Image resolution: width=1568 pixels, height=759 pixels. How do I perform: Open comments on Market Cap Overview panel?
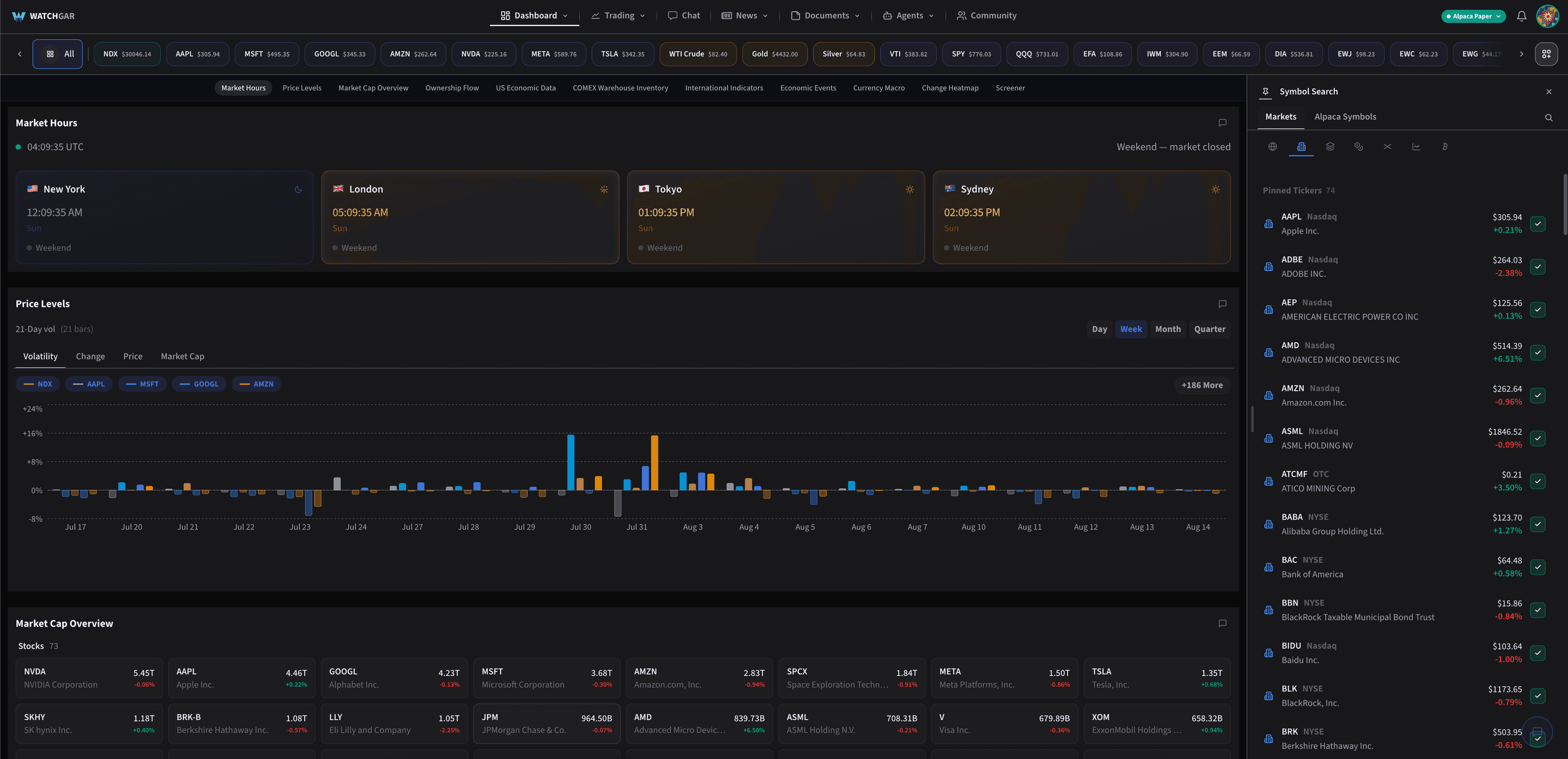(1222, 623)
